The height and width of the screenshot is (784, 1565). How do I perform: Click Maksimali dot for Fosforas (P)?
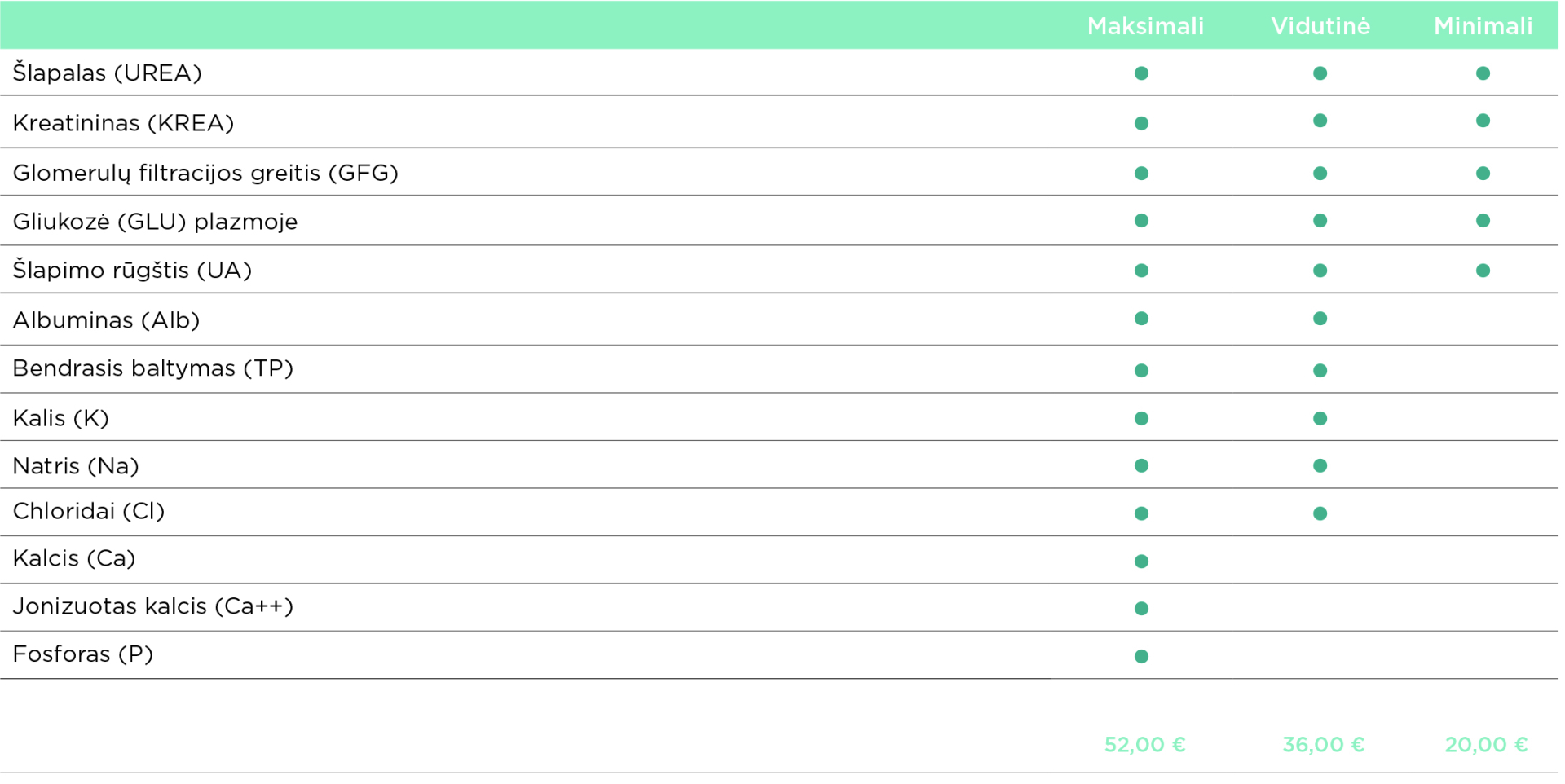(1141, 657)
